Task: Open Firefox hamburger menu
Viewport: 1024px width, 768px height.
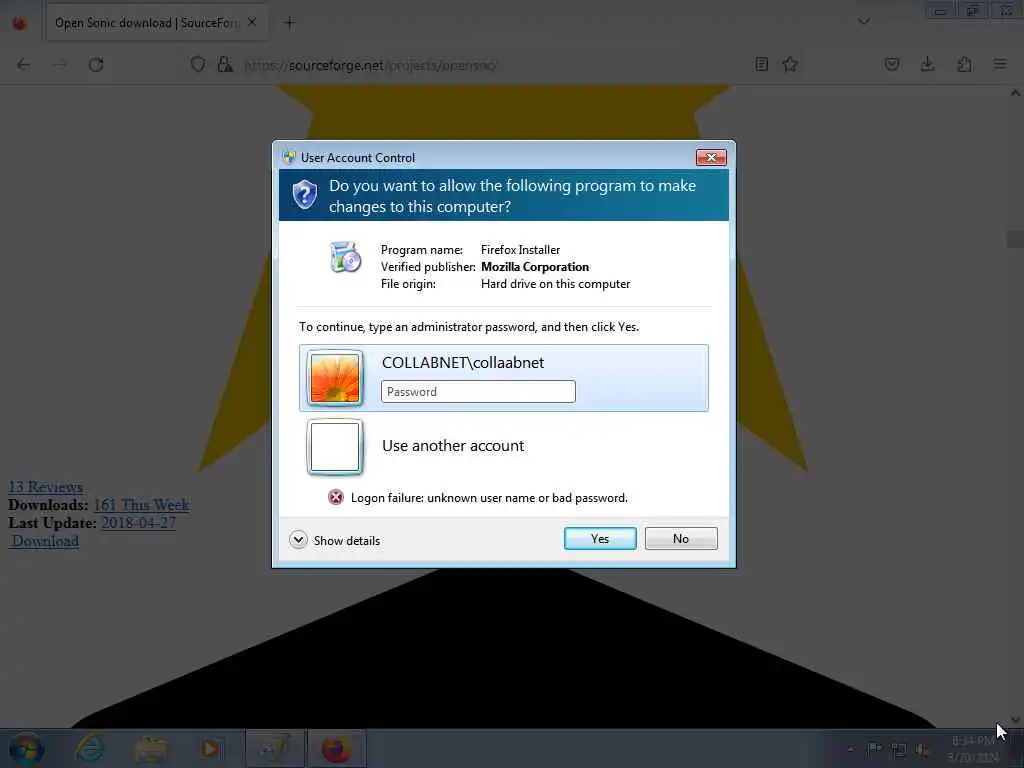Action: tap(1000, 64)
